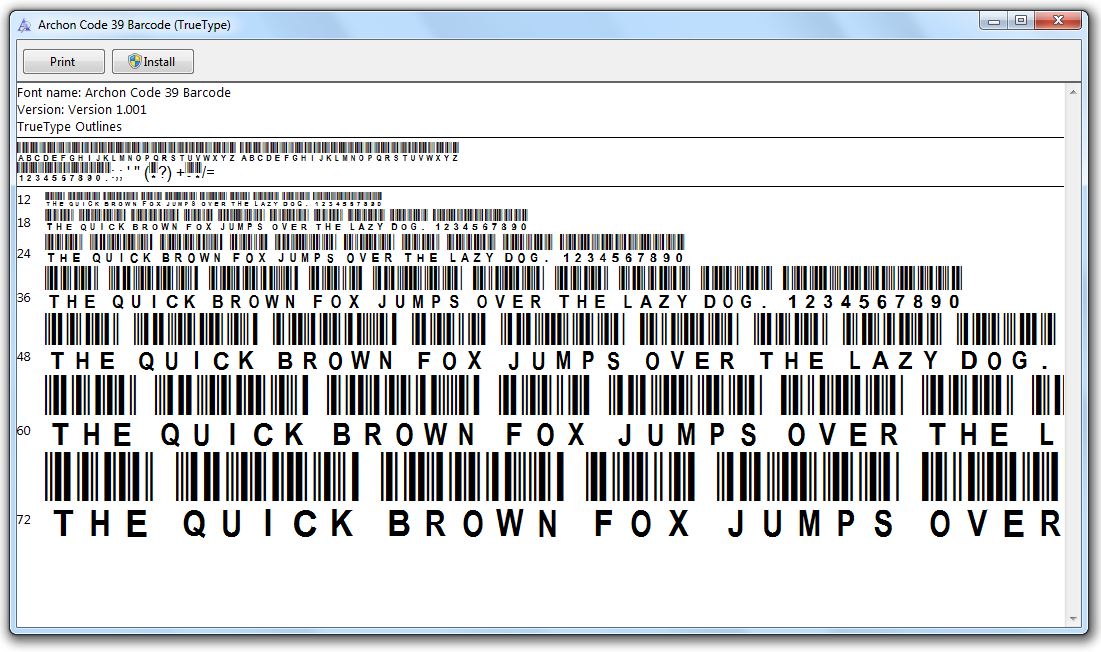Viewport: 1101px width, 652px height.
Task: Click the font viewer icon in title bar
Action: [25, 25]
